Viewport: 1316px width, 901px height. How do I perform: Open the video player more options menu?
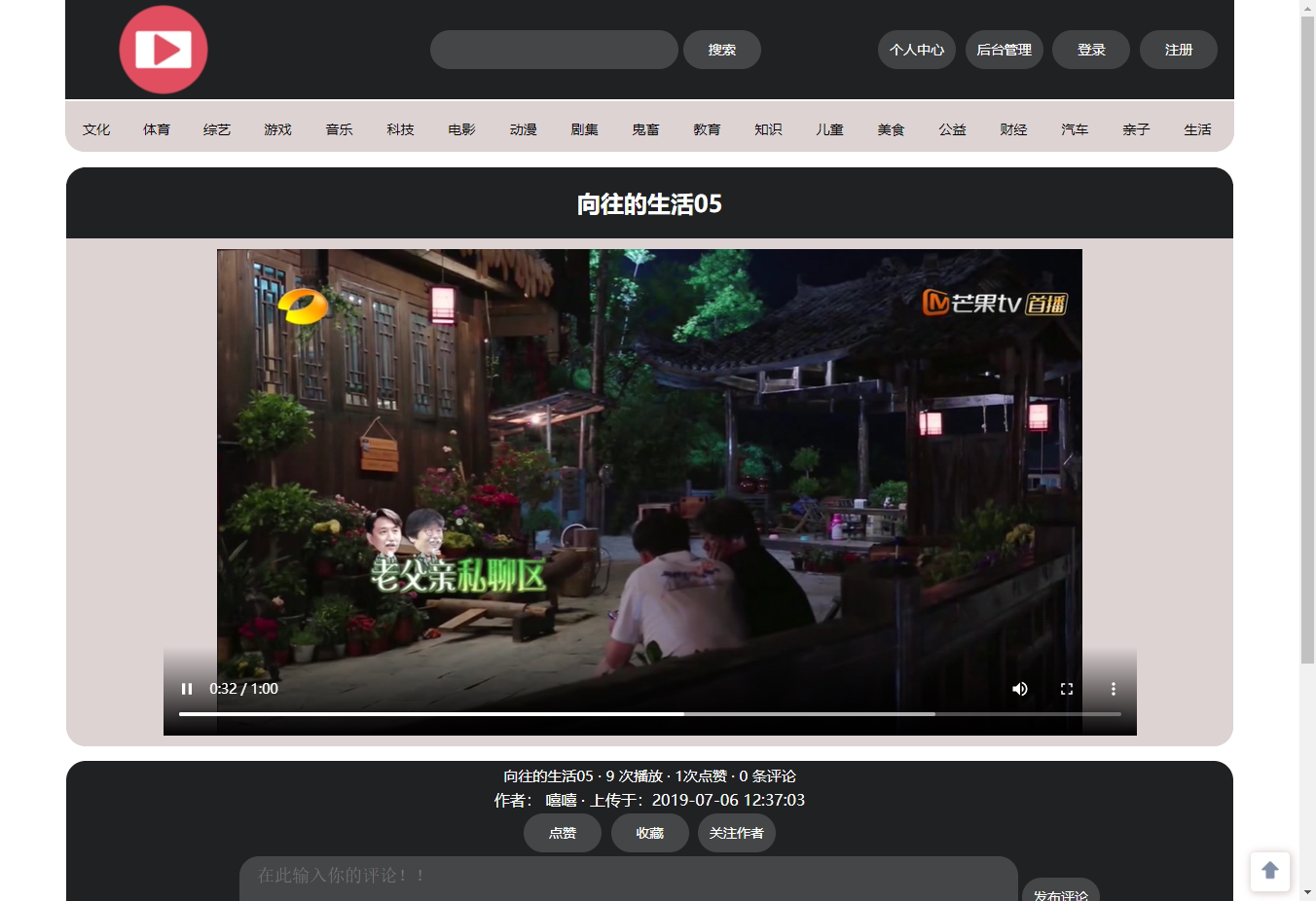pyautogui.click(x=1114, y=689)
